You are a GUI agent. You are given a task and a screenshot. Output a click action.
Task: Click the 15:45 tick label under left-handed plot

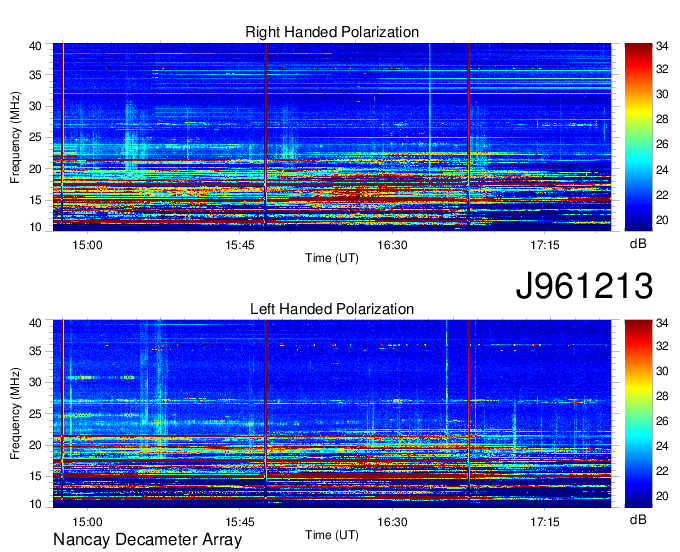coord(240,522)
